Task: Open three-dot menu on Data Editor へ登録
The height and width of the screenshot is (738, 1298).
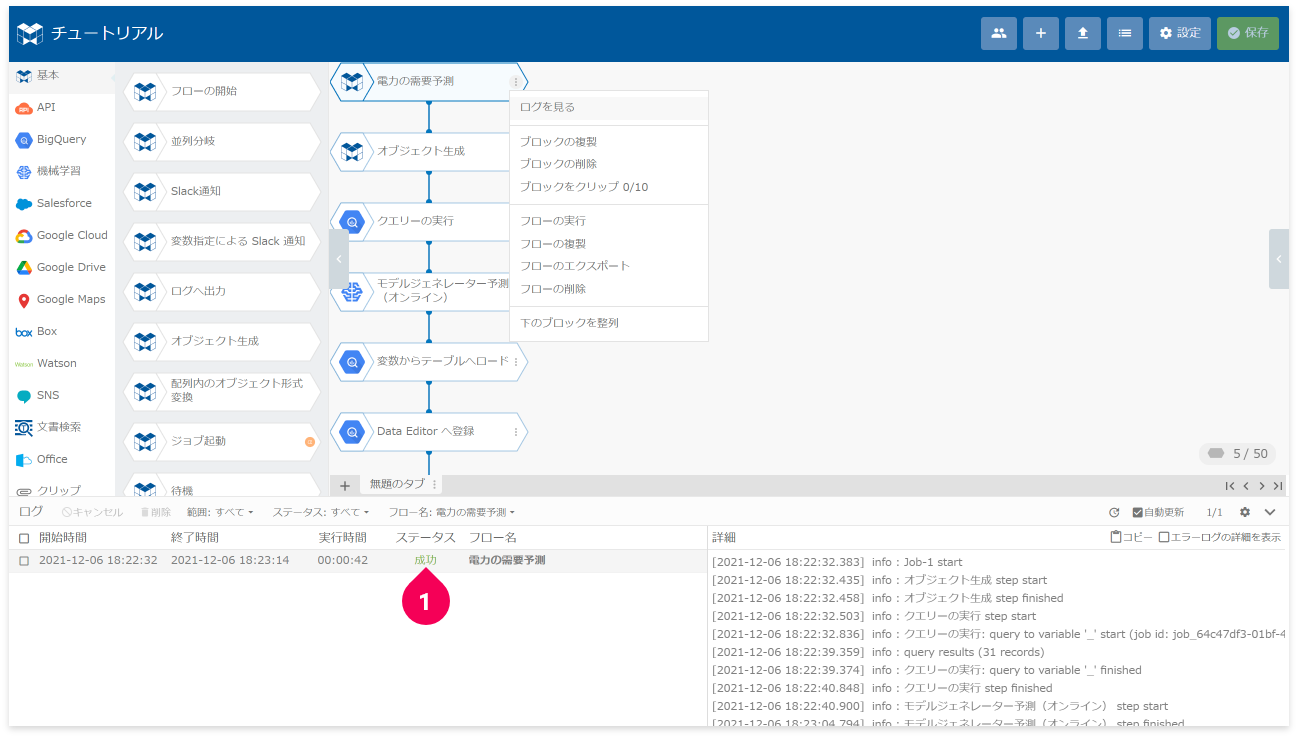Action: (516, 432)
